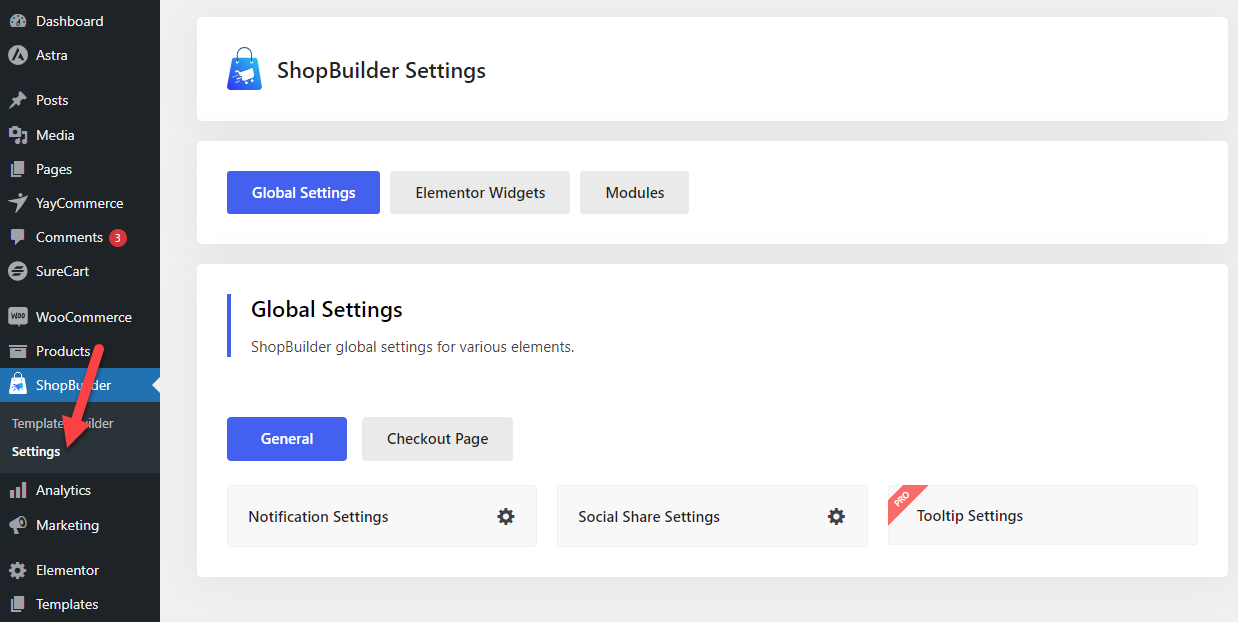Click the ShopBuilder Settings title text
Image resolution: width=1238 pixels, height=622 pixels.
coord(381,71)
